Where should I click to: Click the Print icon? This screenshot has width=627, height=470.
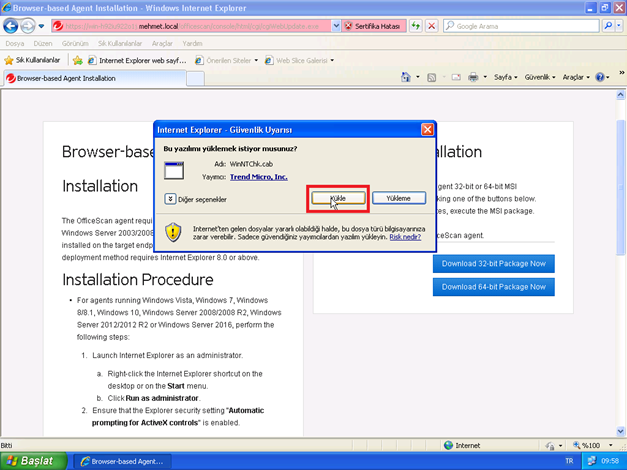point(473,77)
